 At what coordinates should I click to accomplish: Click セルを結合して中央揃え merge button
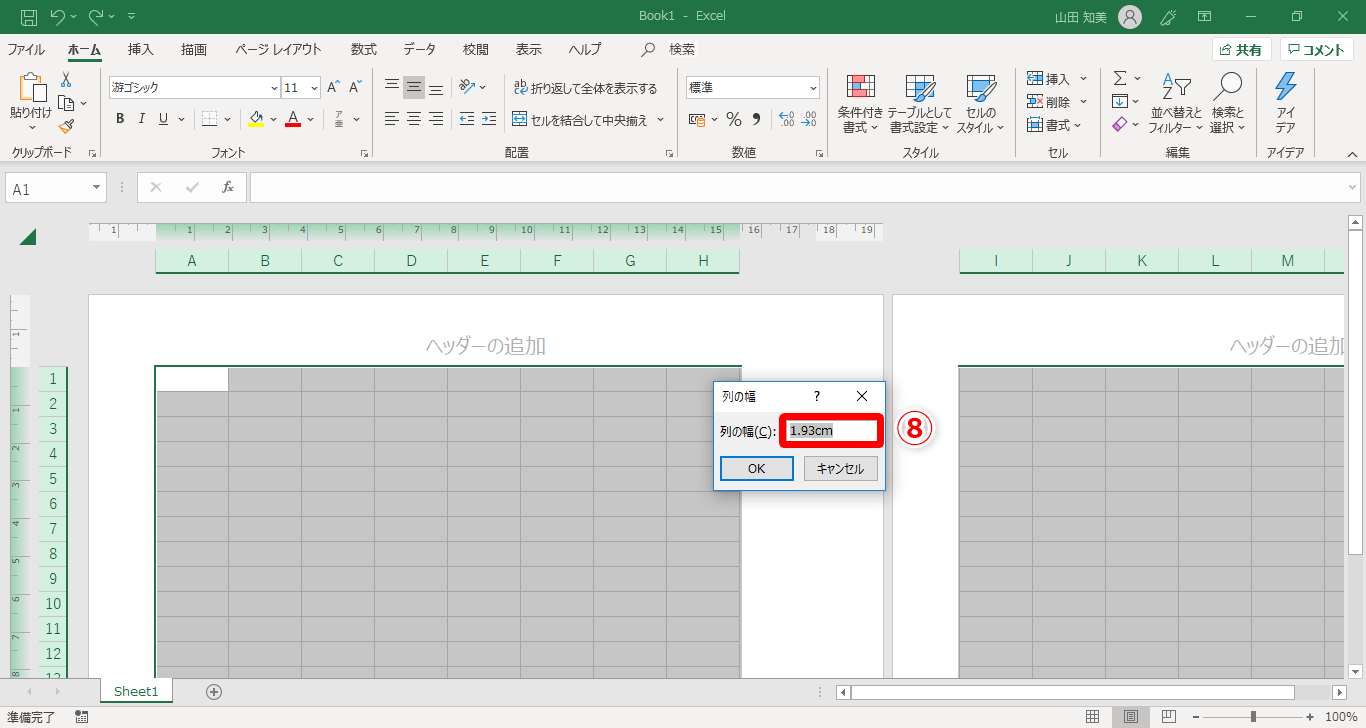(x=580, y=120)
